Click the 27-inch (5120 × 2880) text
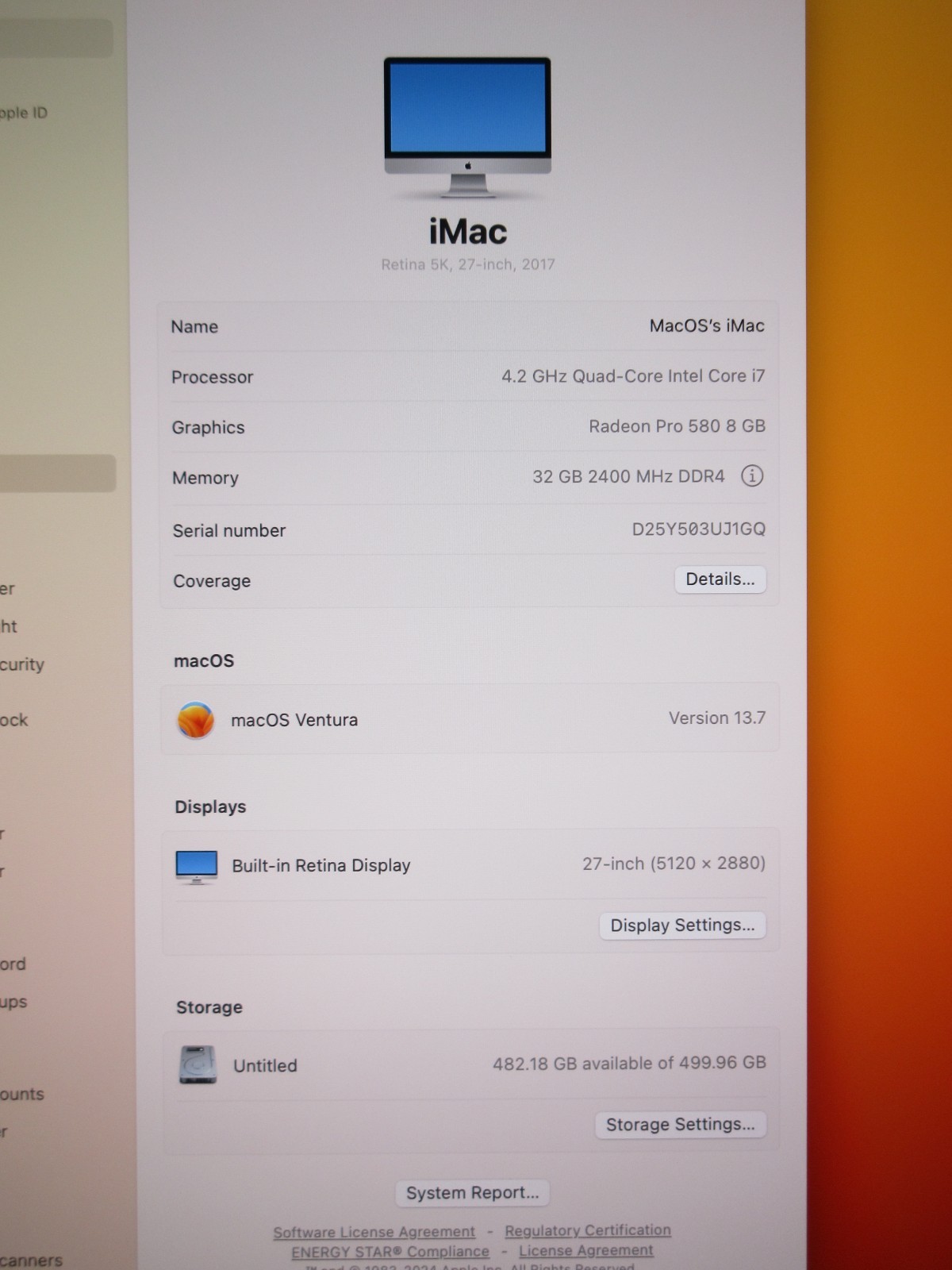The width and height of the screenshot is (952, 1270). point(674,864)
